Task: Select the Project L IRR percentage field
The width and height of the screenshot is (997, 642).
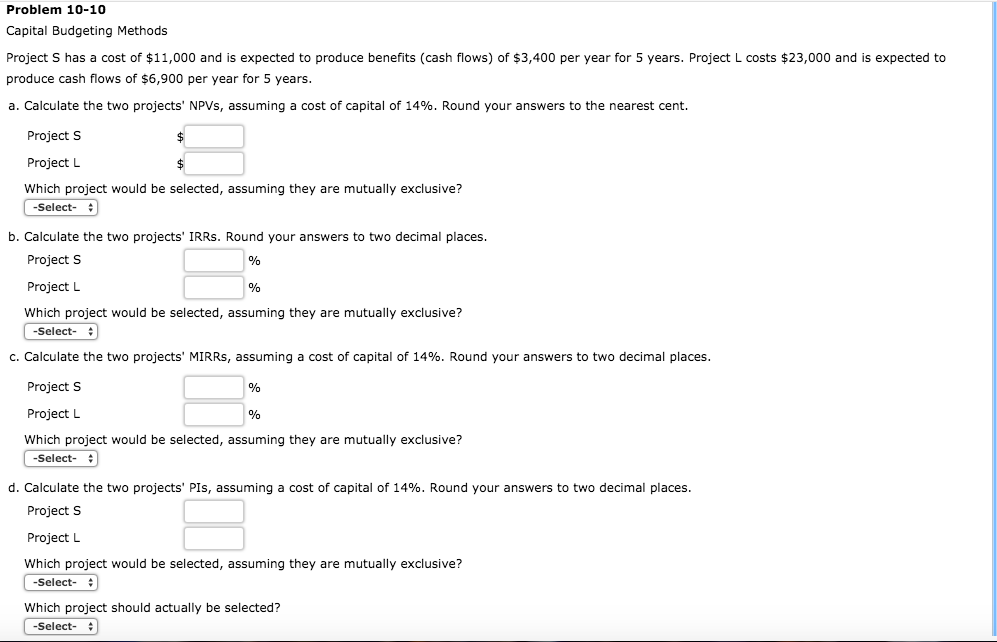Action: 213,287
